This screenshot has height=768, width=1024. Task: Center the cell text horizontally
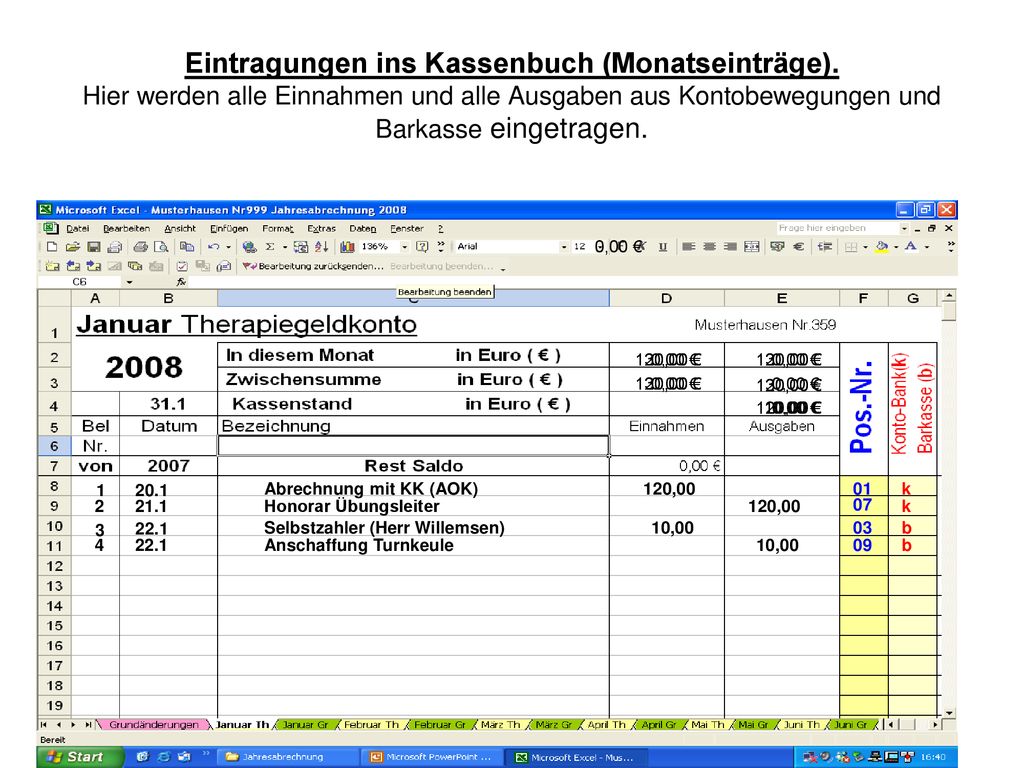click(x=709, y=247)
